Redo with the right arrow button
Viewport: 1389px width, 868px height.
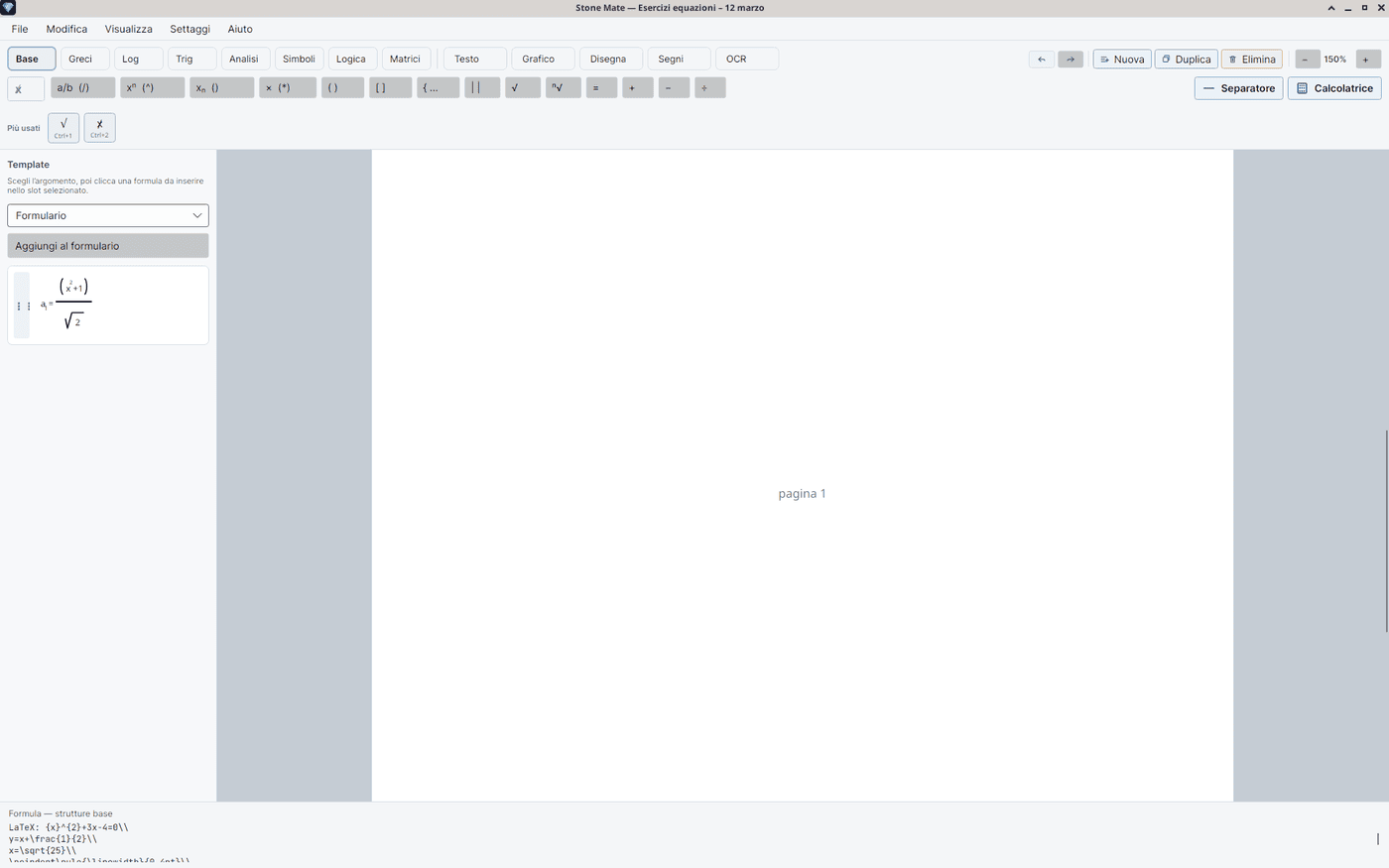[x=1071, y=60]
